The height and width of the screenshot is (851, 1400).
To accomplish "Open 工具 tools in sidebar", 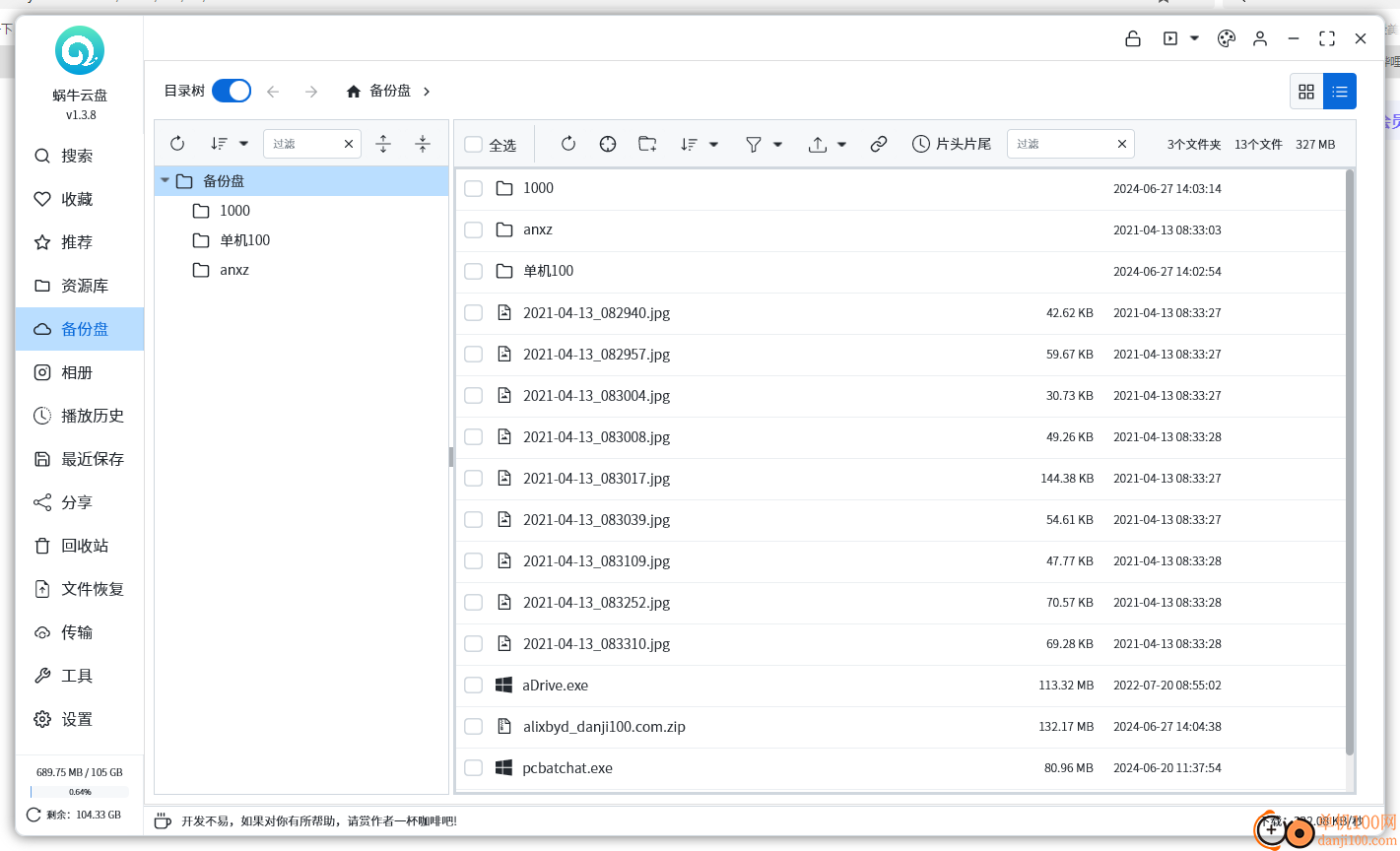I will (79, 676).
